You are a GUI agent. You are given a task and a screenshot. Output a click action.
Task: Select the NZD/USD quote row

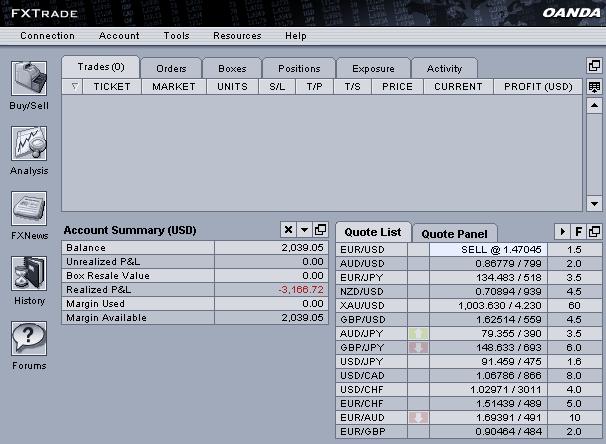point(469,291)
